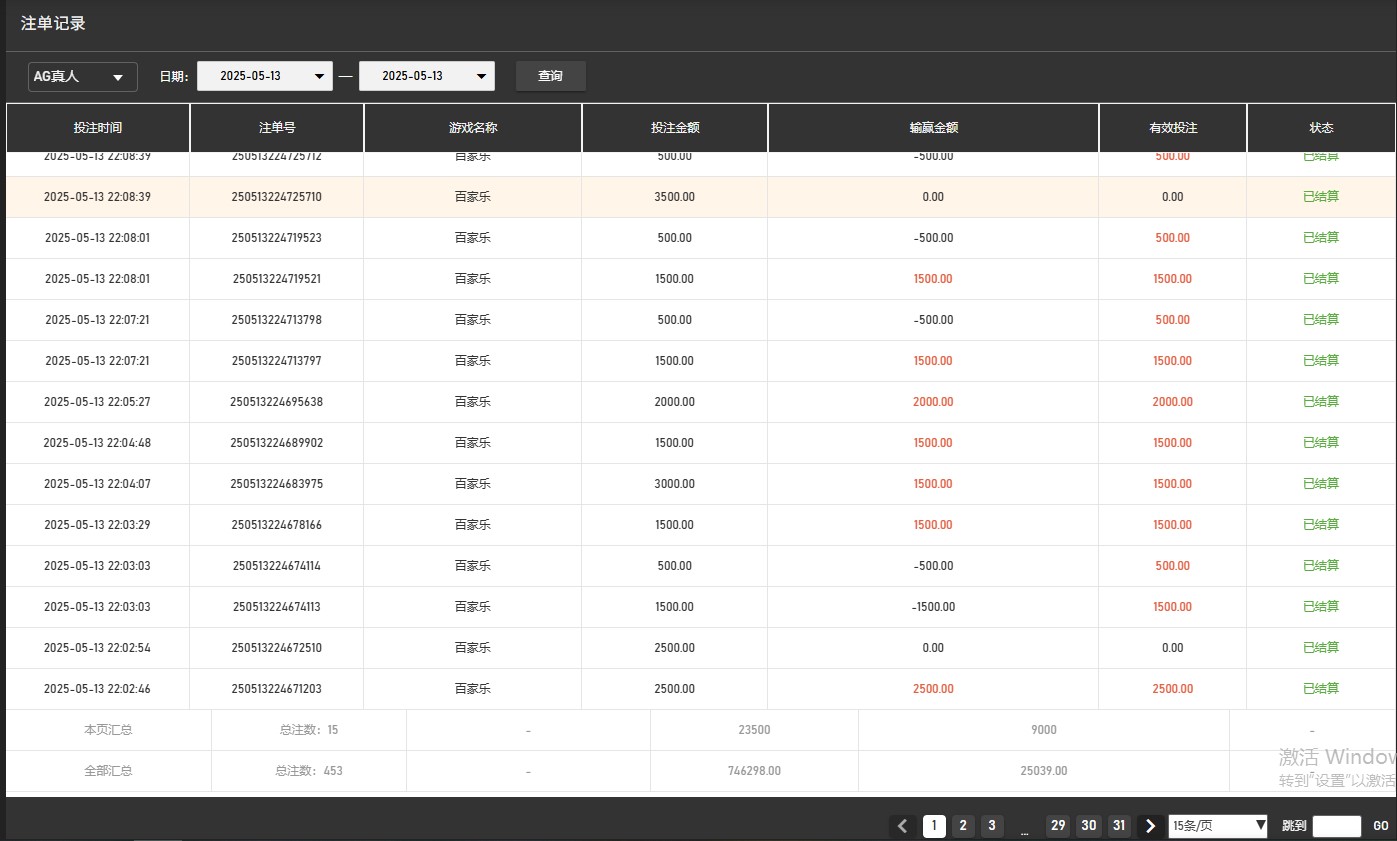Go to previous page using left arrow

pos(902,826)
